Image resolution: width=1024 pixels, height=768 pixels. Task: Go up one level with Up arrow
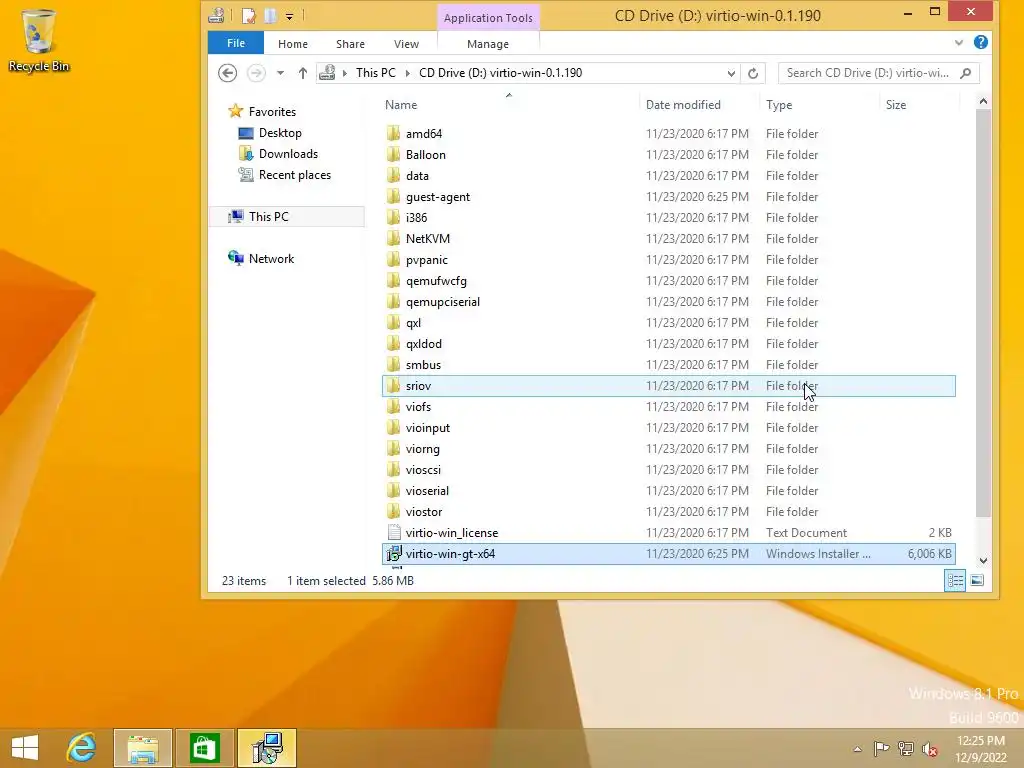(302, 73)
